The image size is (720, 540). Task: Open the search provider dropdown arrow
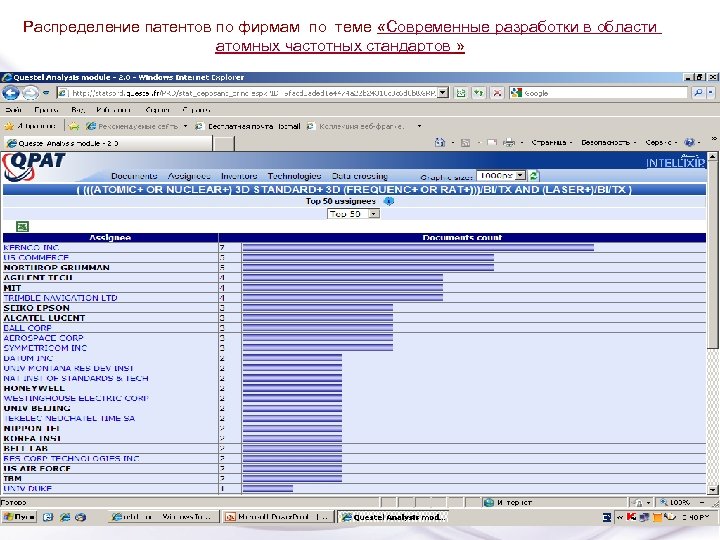710,93
